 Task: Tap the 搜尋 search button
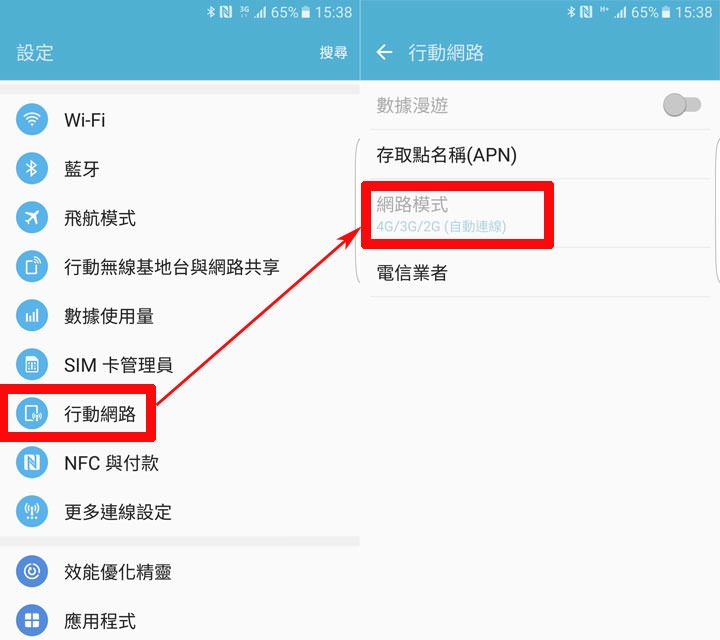point(333,52)
